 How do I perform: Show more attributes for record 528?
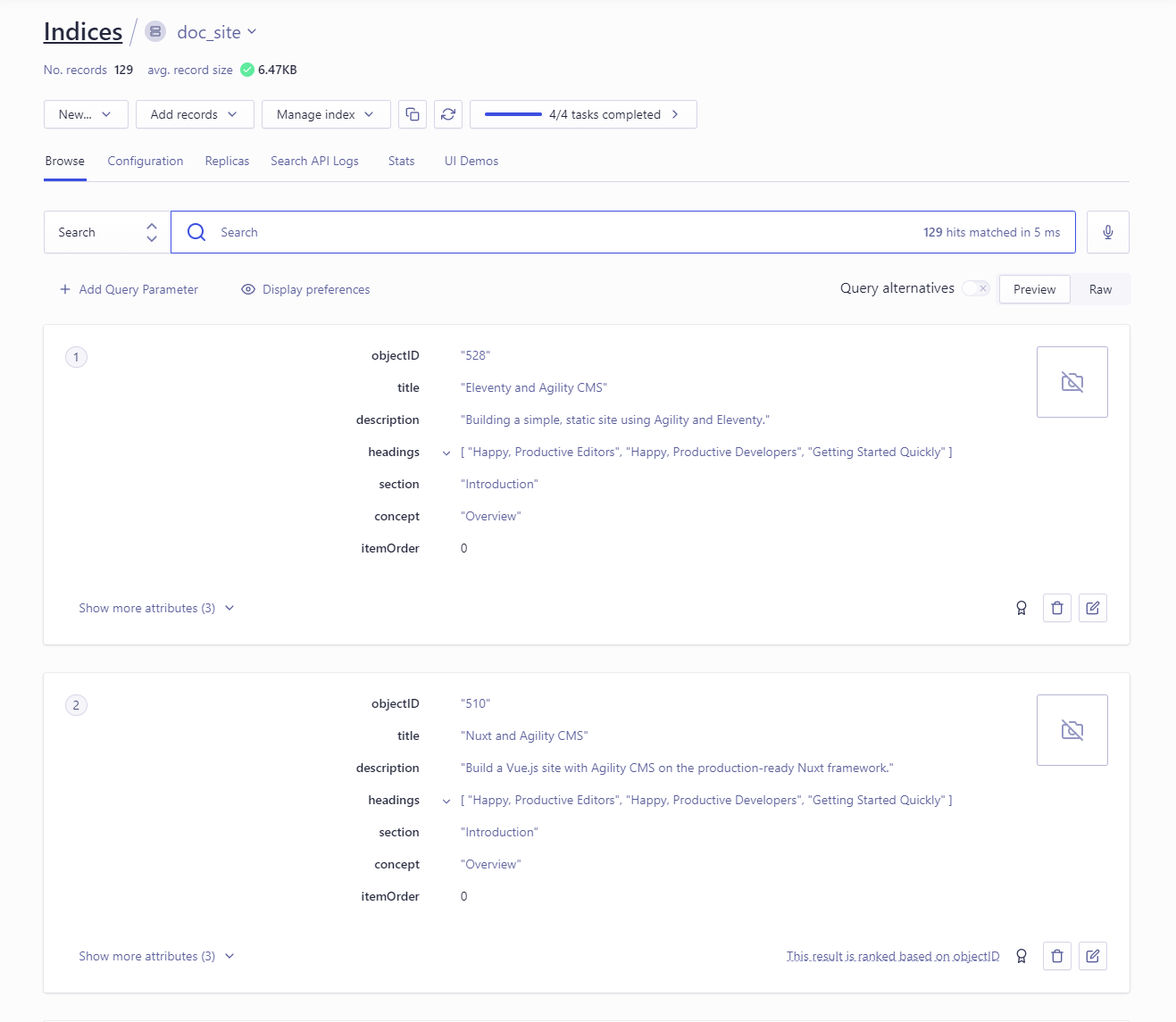156,608
